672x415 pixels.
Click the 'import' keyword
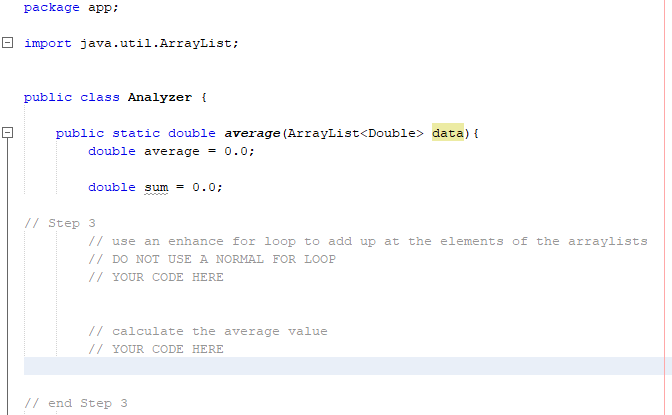[x=48, y=43]
